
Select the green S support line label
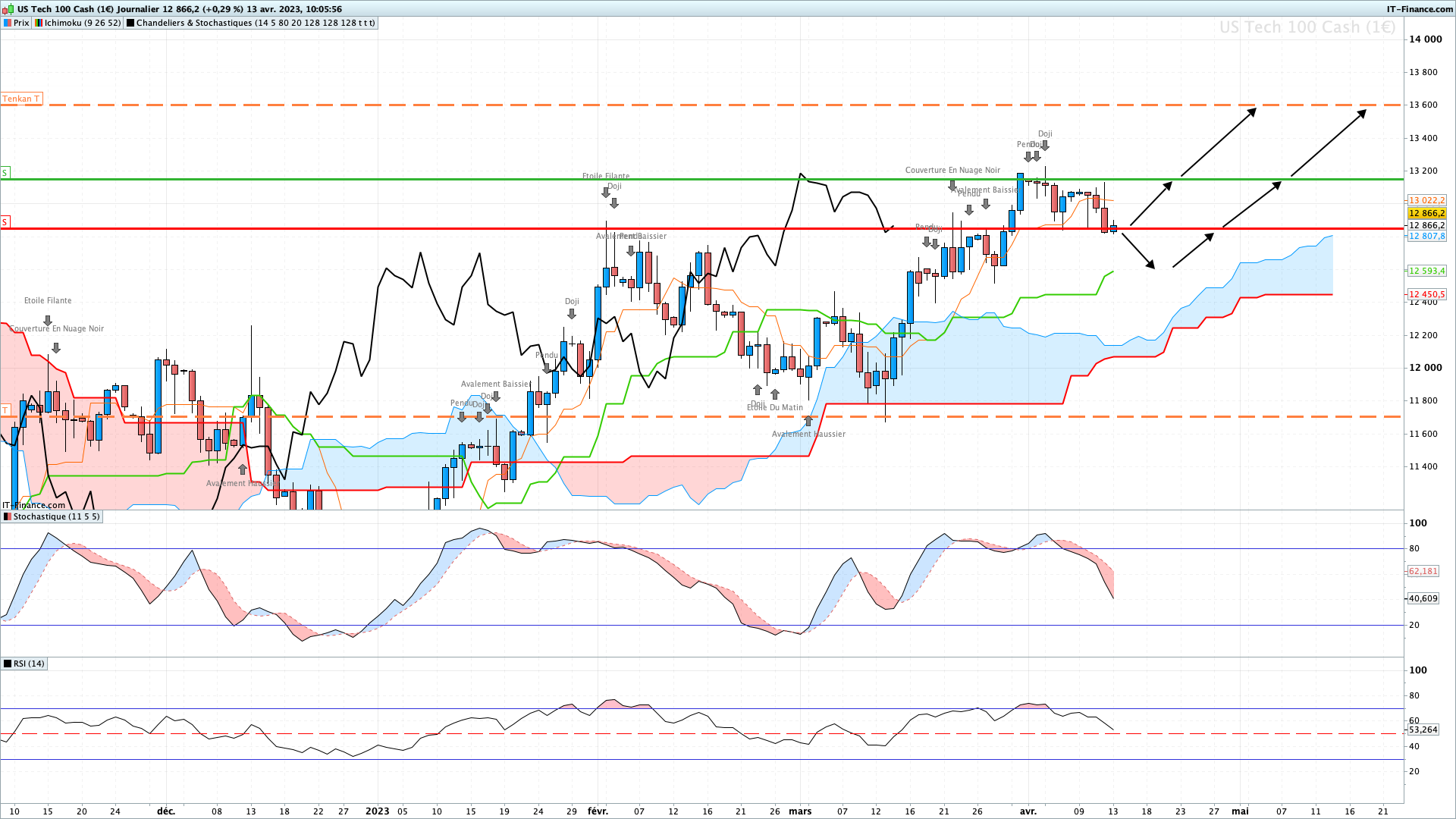[5, 173]
